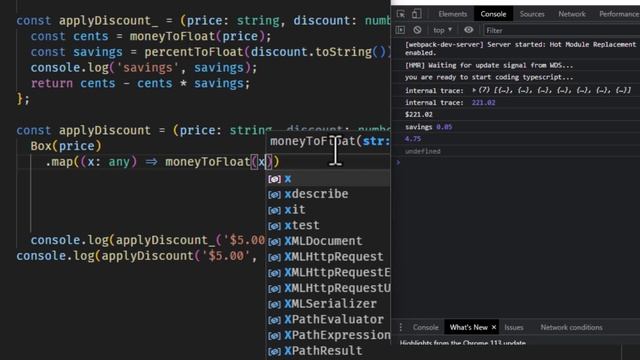Open the Network tab
The height and width of the screenshot is (360, 640).
[572, 14]
